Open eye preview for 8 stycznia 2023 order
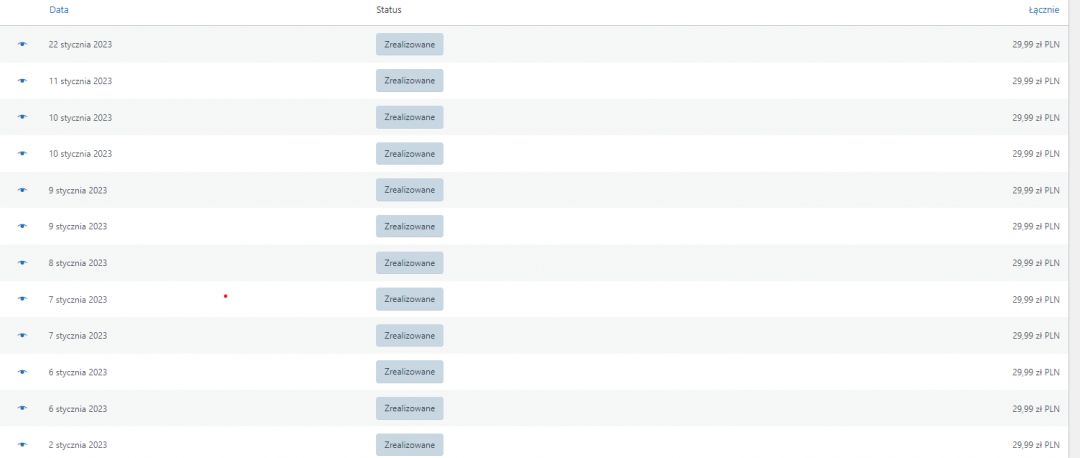Viewport: 1080px width, 458px height. [22, 263]
